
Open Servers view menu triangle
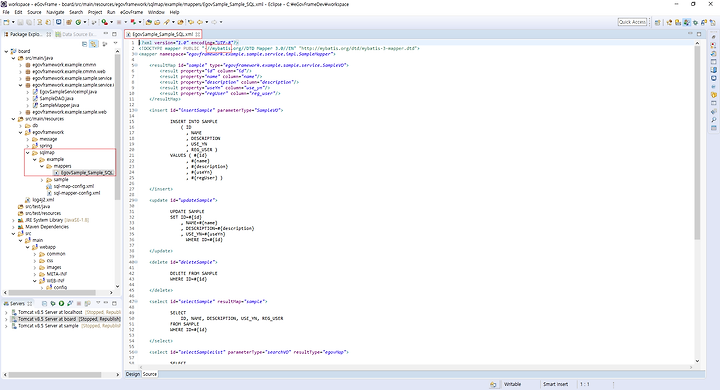point(98,303)
